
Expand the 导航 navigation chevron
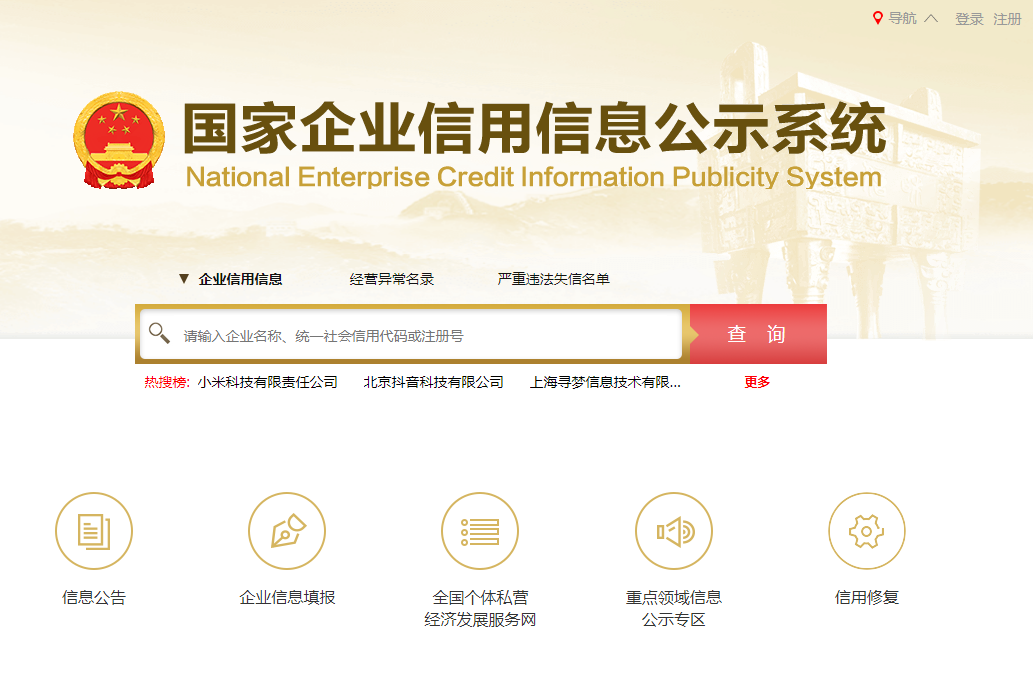point(930,18)
